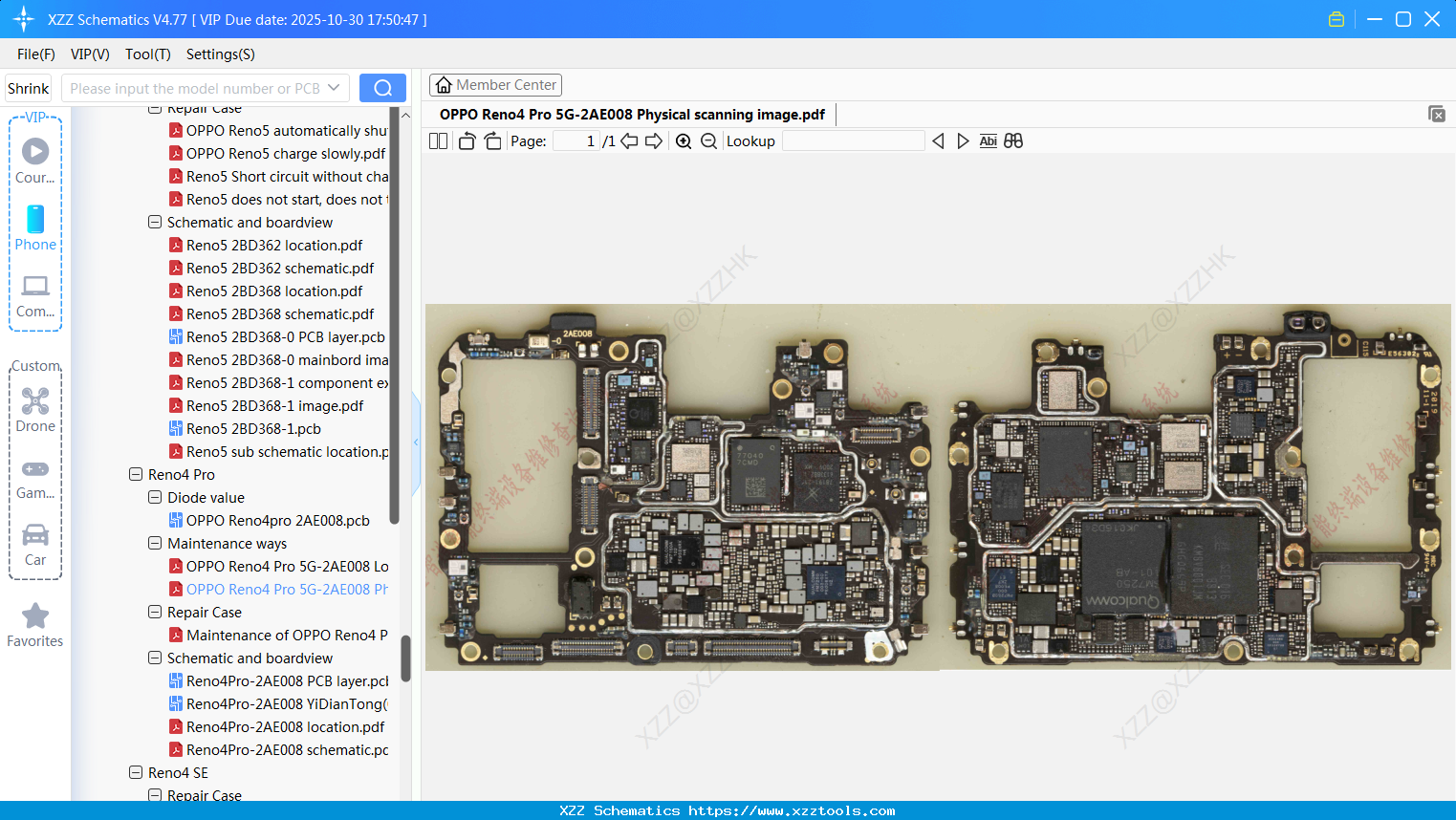Go to the next page arrow
The width and height of the screenshot is (1456, 820).
coord(654,141)
